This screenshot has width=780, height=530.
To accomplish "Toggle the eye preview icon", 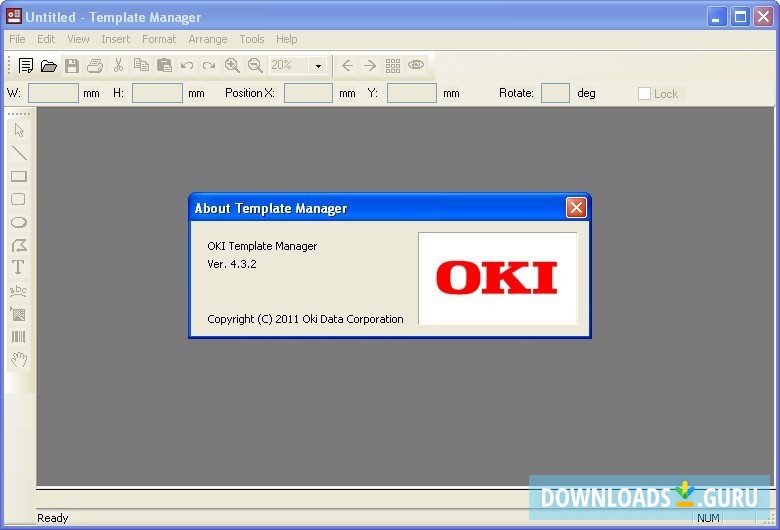I will tap(416, 65).
